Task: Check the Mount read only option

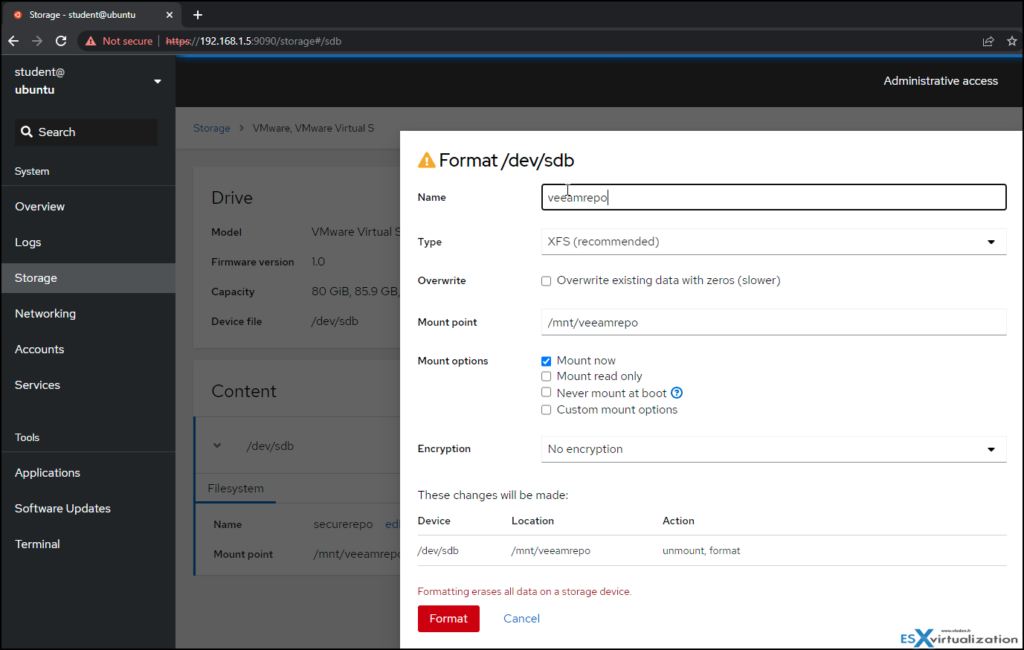Action: point(546,376)
